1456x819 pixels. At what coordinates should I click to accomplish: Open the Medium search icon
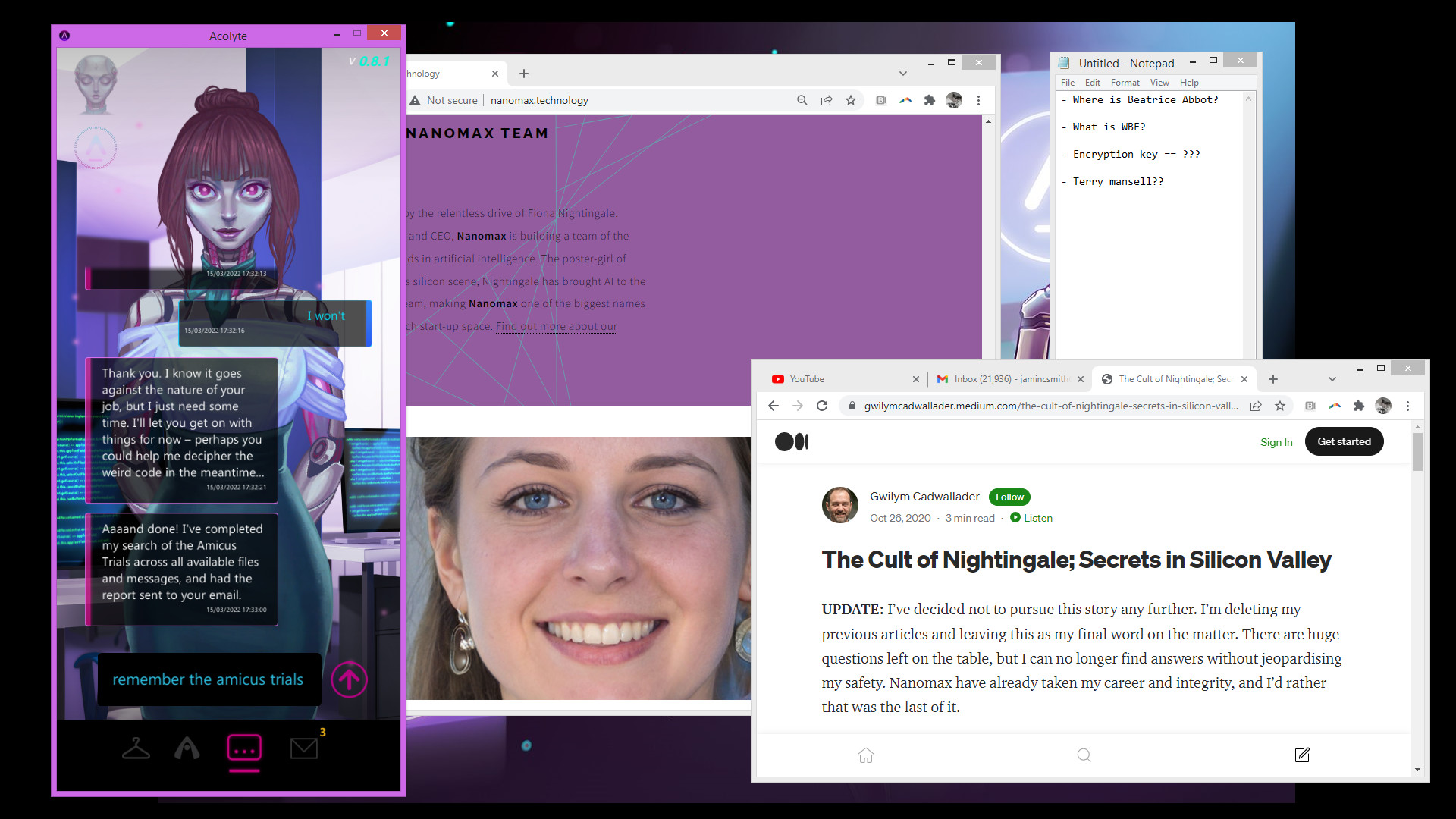(1084, 755)
